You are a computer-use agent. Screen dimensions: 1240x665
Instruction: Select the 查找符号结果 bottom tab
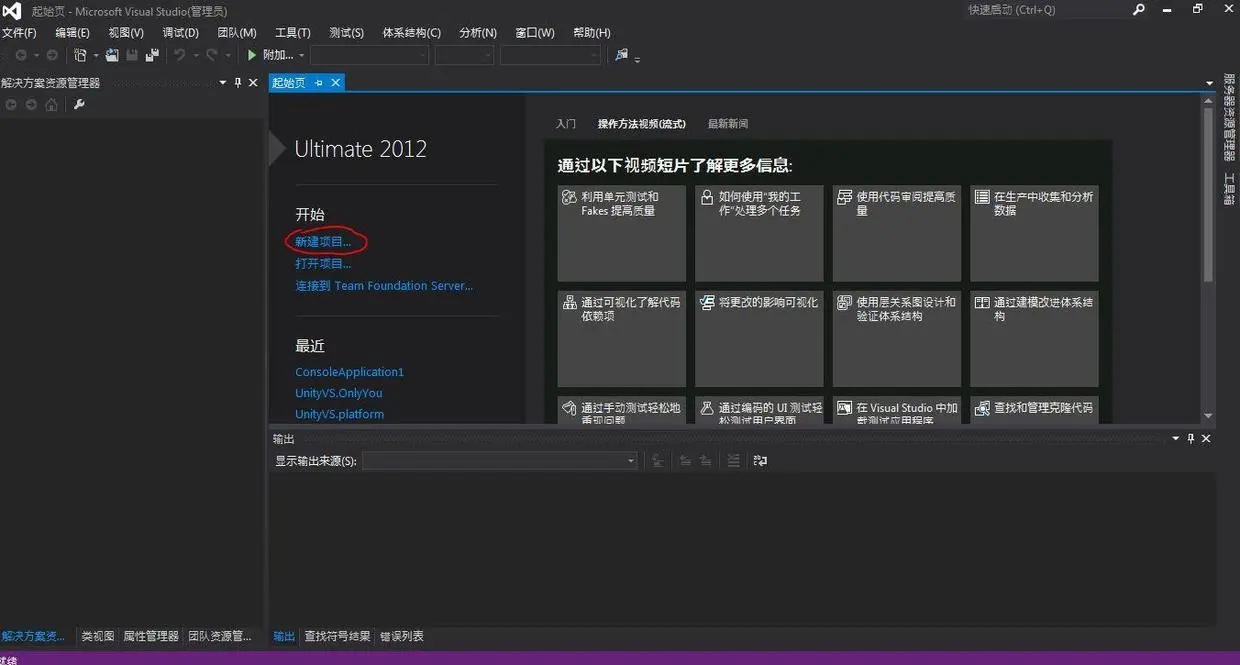click(337, 636)
